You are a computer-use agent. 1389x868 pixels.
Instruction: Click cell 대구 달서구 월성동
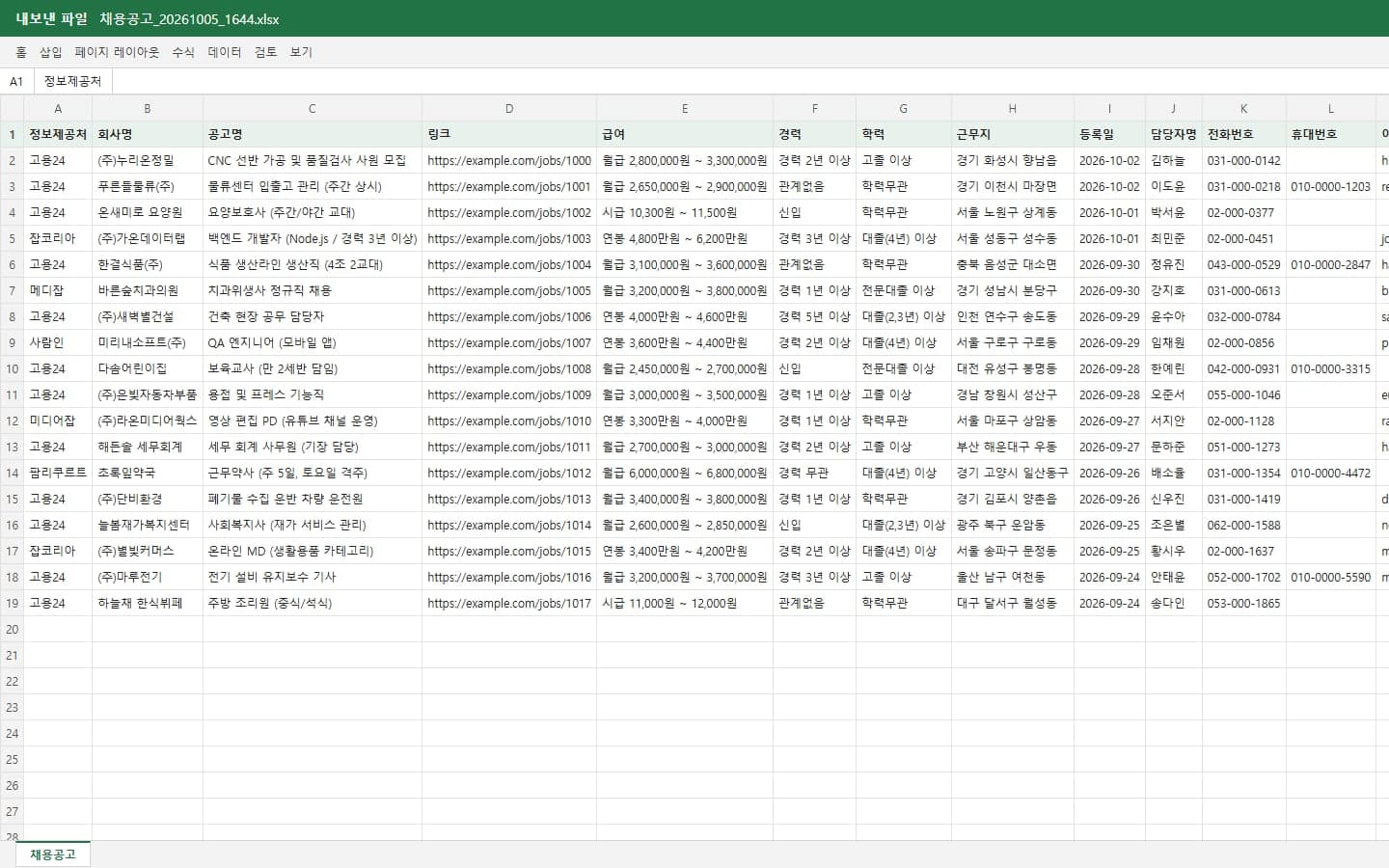1013,604
